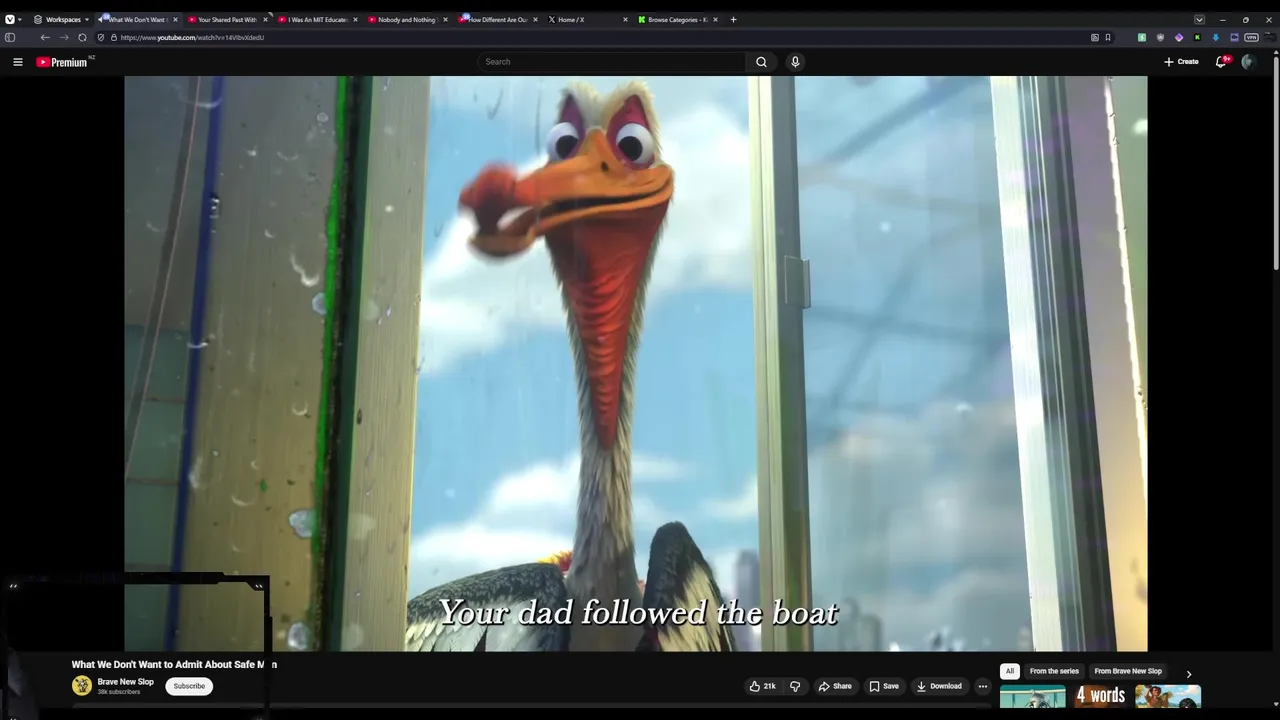
Task: Open the tracker blocker shield icon
Action: point(101,37)
